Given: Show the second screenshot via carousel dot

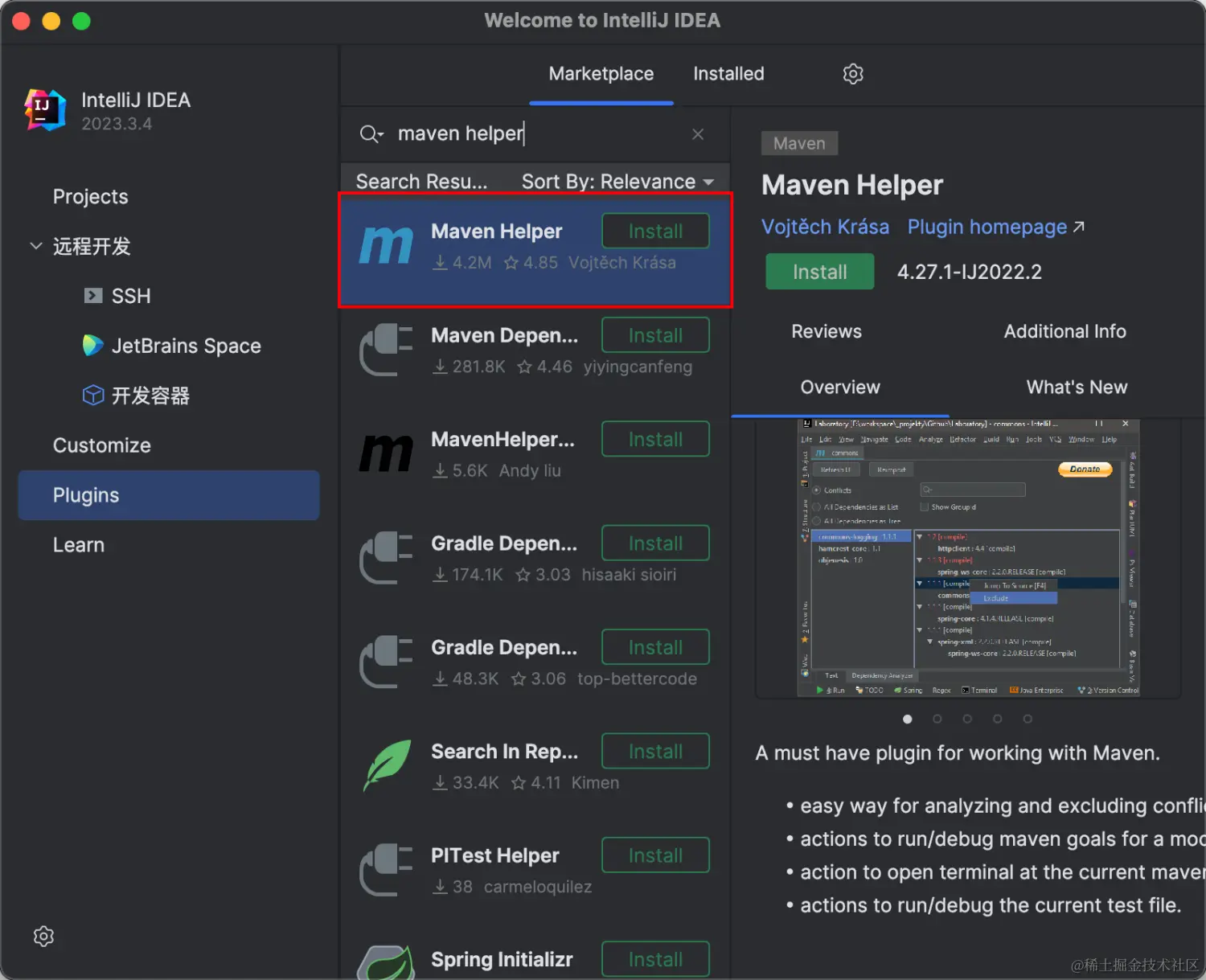Looking at the screenshot, I should (x=937, y=719).
